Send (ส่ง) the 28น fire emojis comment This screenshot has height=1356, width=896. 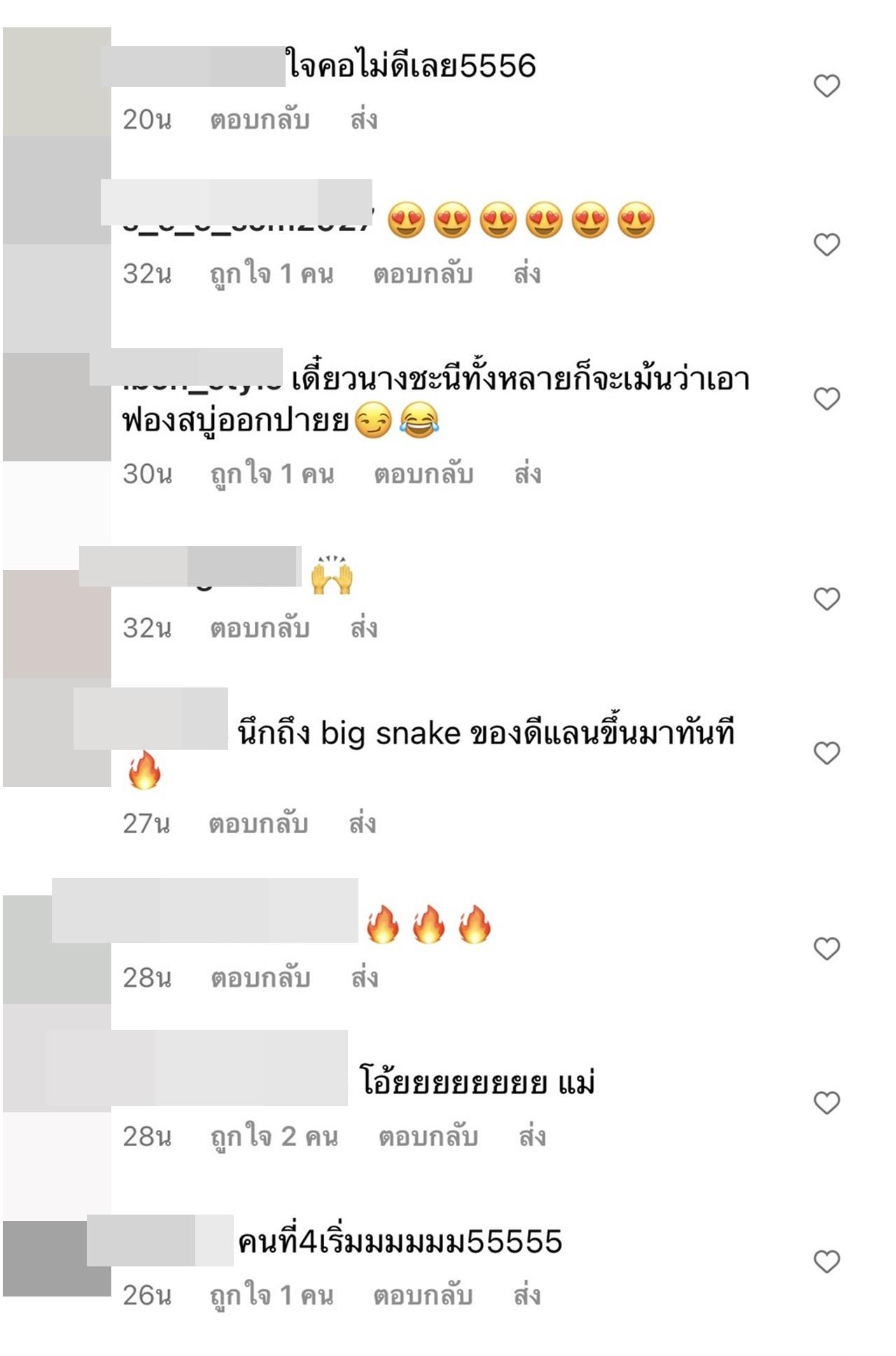coord(365,978)
